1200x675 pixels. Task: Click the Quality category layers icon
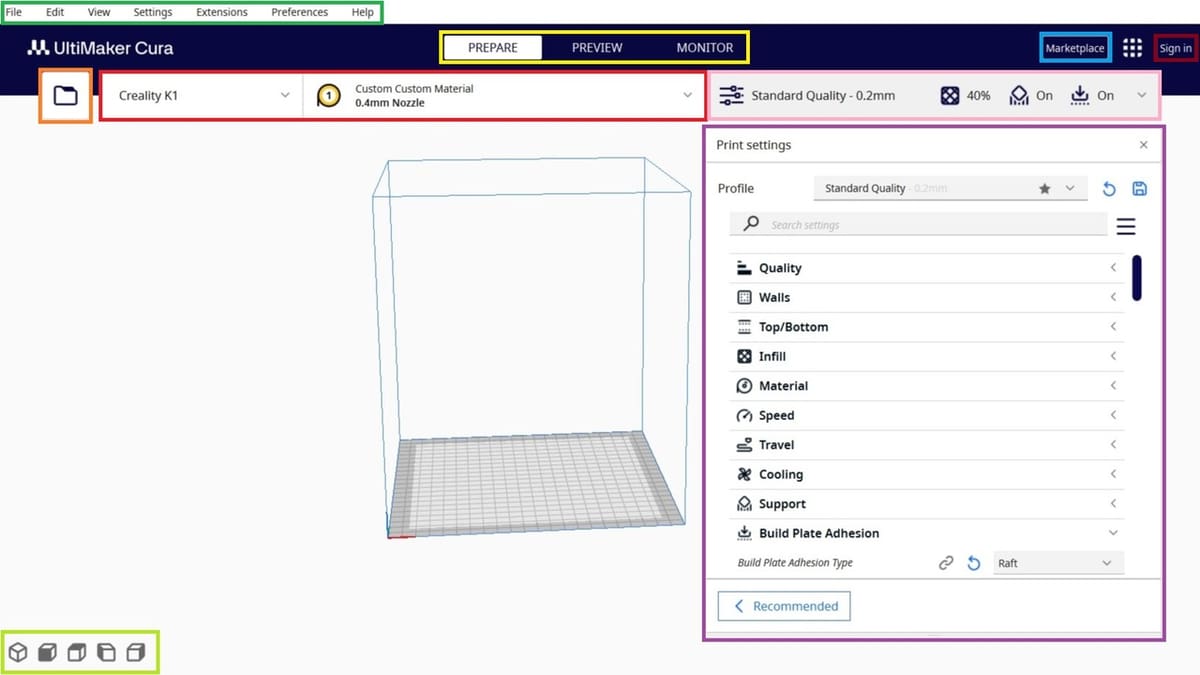(744, 268)
